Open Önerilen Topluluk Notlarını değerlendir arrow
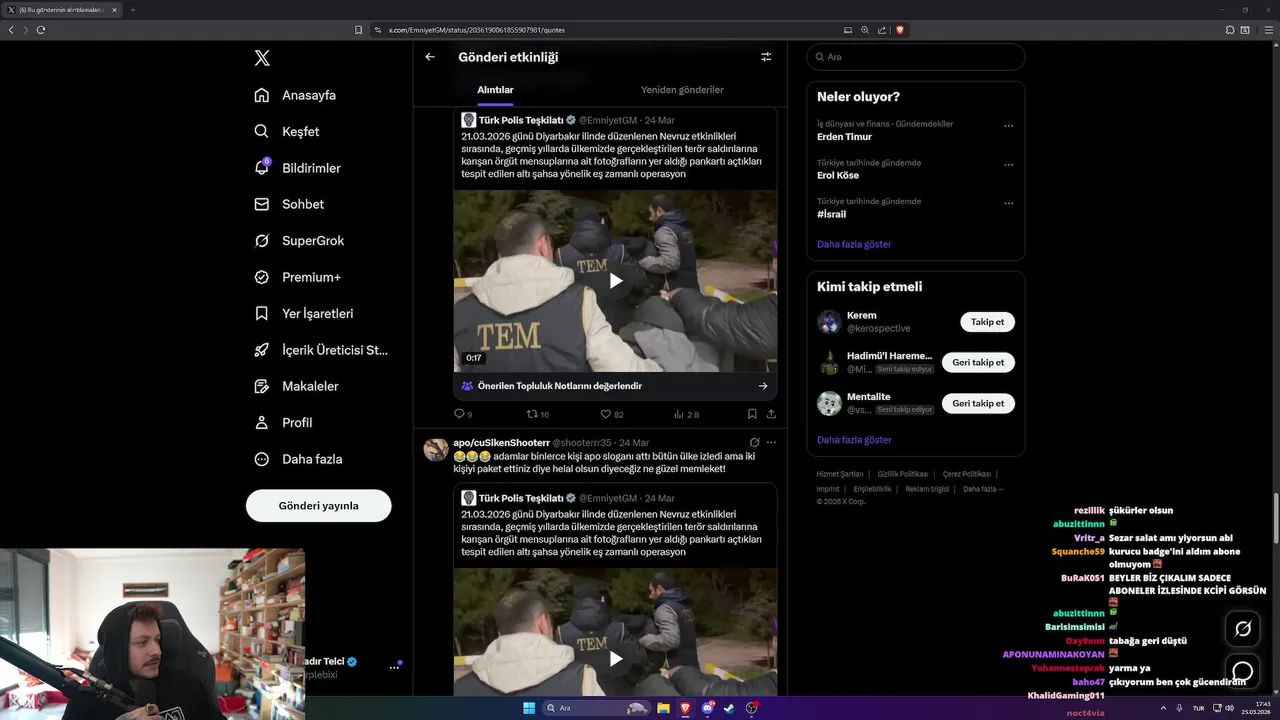Screen dimensions: 1280x720 (x=763, y=386)
